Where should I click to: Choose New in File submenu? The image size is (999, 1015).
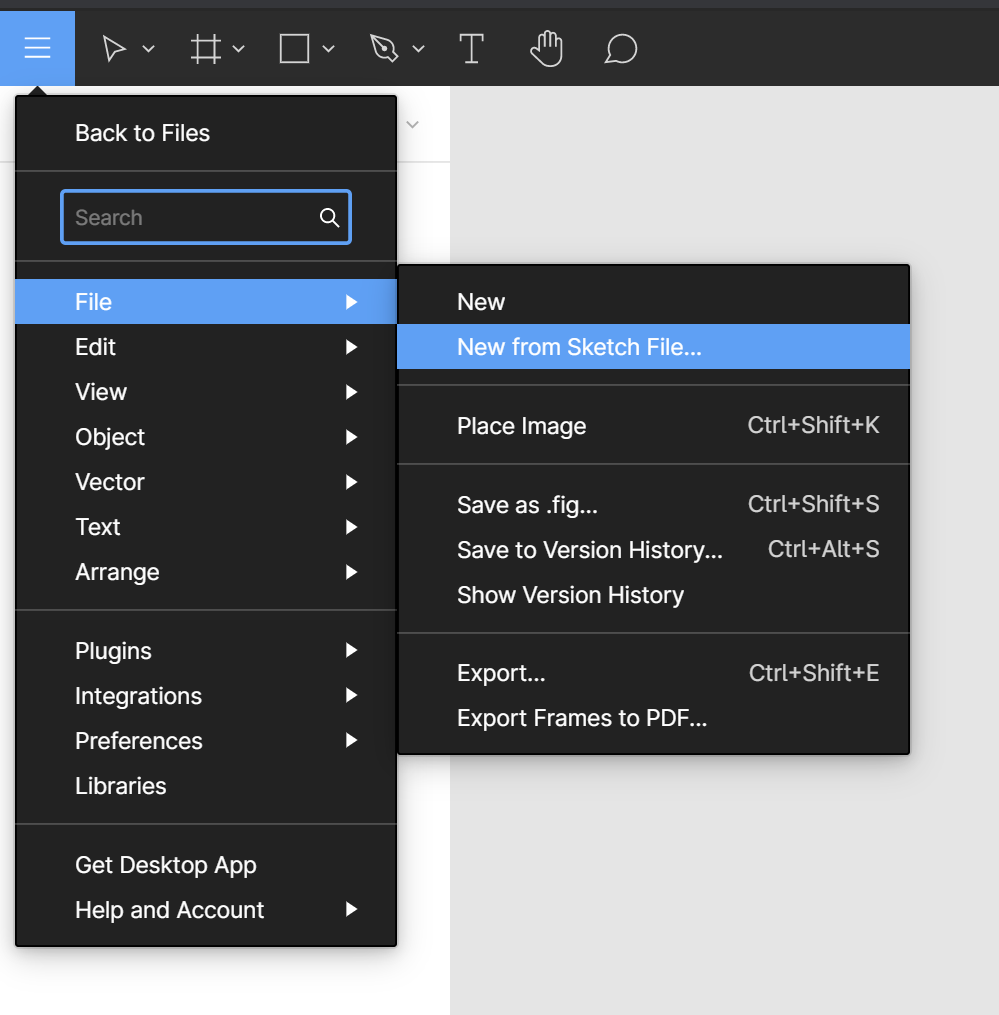(653, 302)
